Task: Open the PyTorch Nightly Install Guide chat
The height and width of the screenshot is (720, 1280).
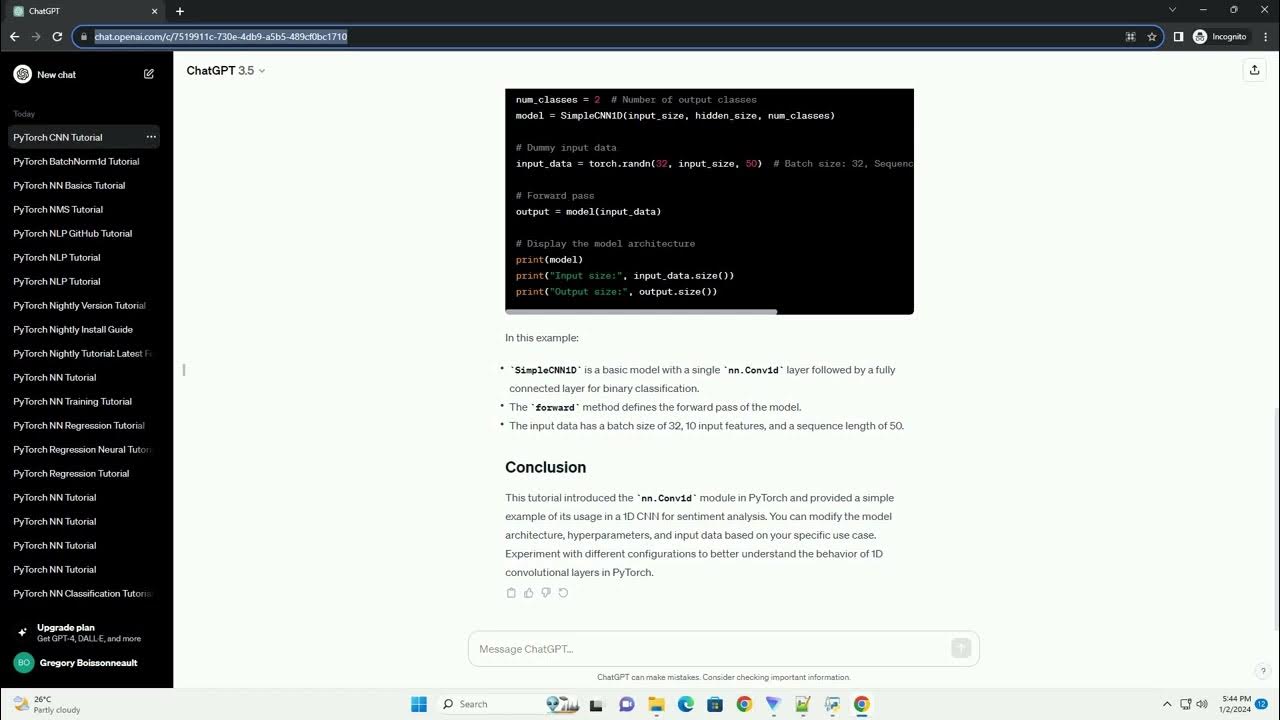Action: point(73,329)
